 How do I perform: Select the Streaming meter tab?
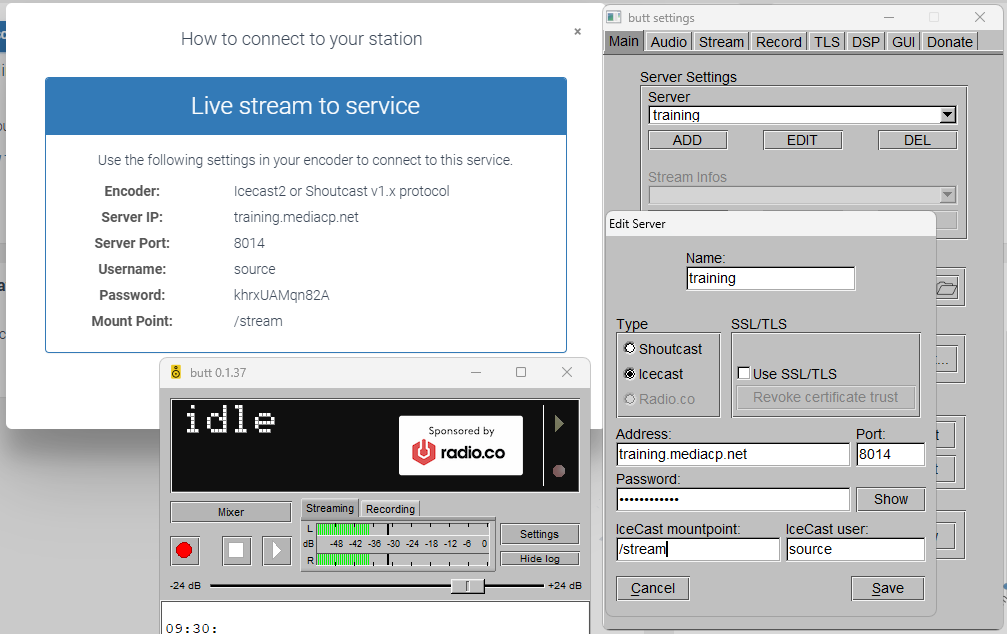[329, 508]
